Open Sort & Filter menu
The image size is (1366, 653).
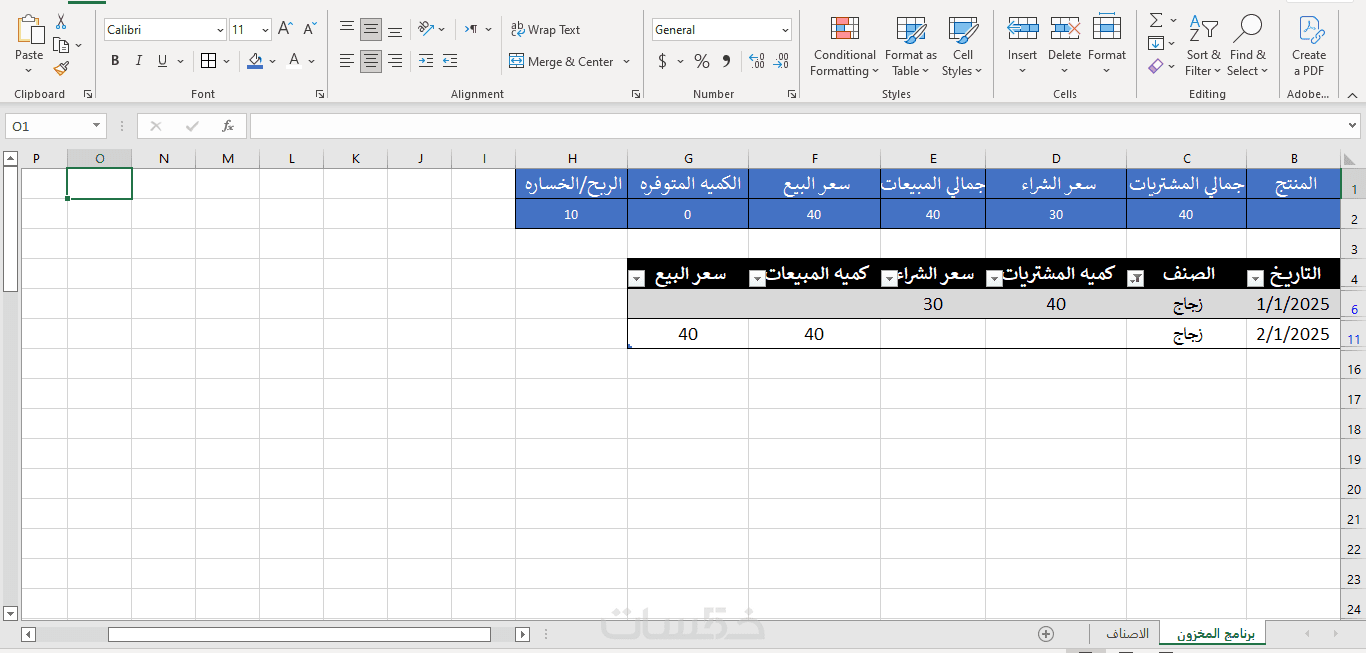(x=1204, y=46)
